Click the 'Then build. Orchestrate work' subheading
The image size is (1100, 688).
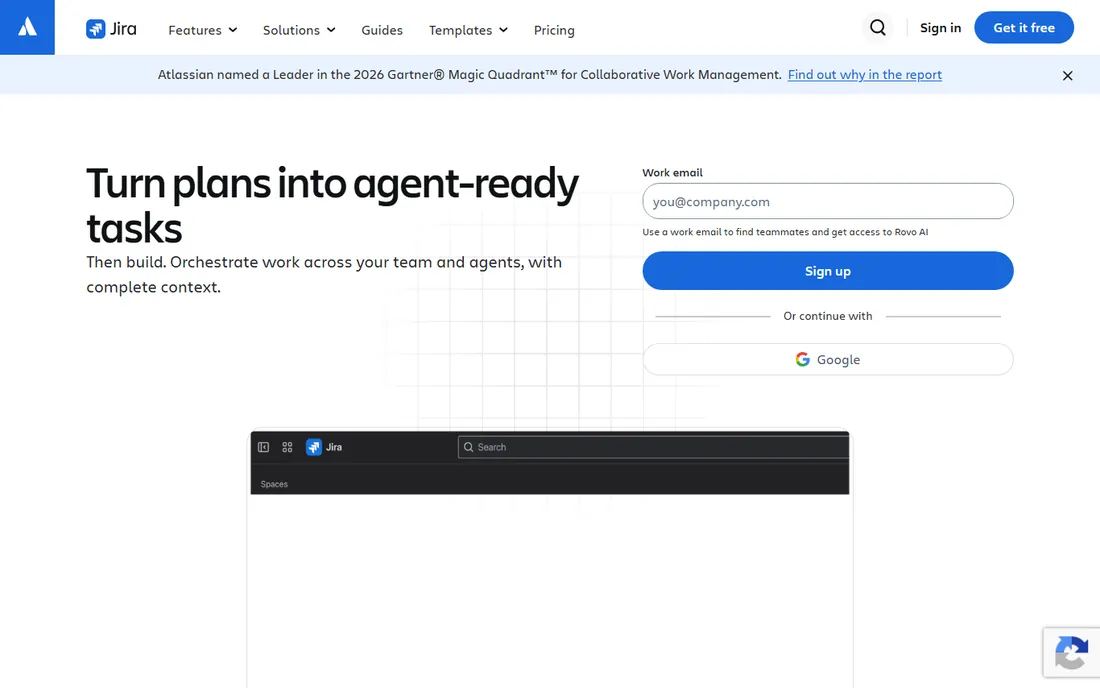324,274
